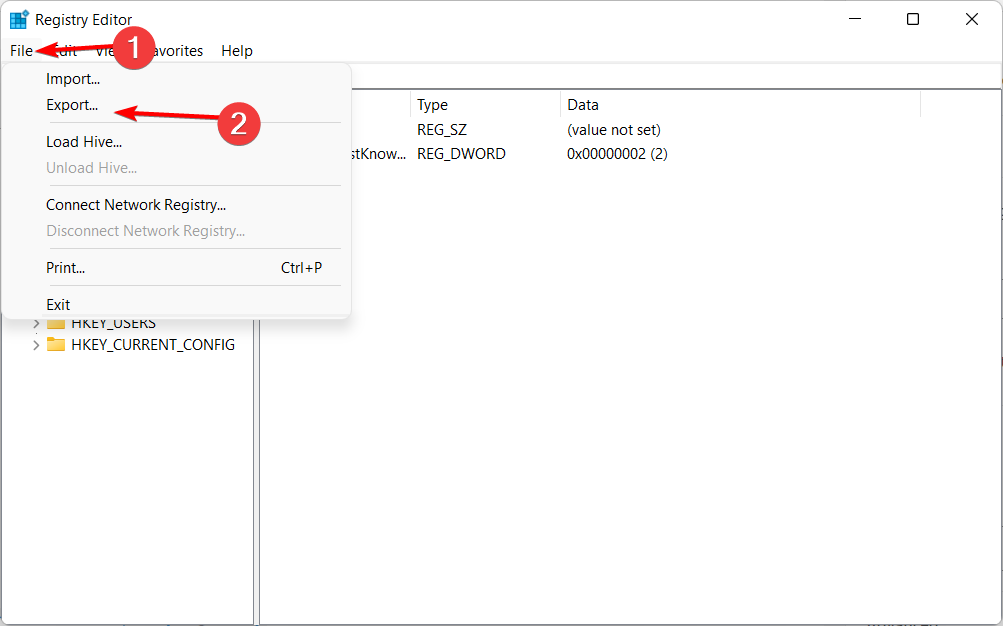Open the Help menu
The image size is (1003, 626).
click(237, 50)
